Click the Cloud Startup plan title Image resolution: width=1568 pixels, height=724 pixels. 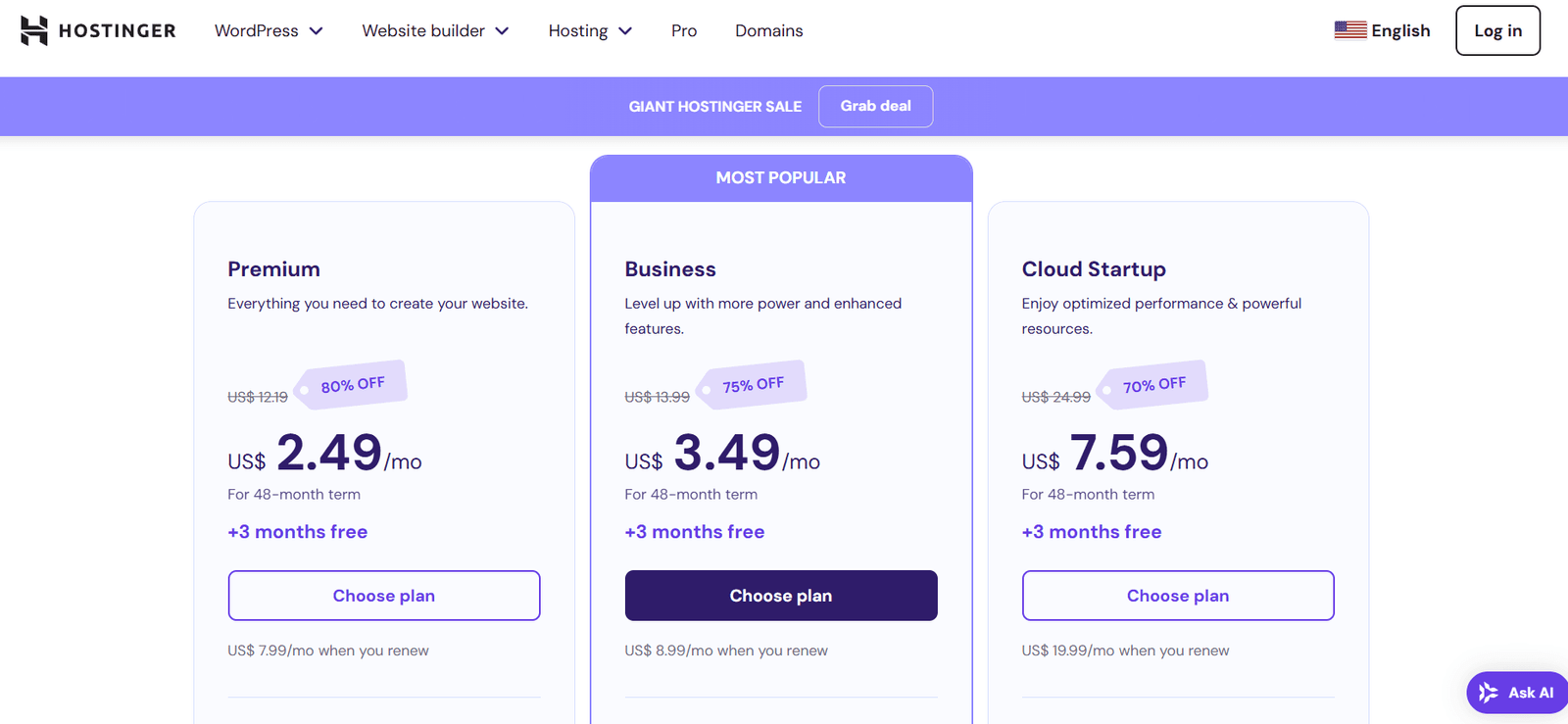[x=1094, y=269]
